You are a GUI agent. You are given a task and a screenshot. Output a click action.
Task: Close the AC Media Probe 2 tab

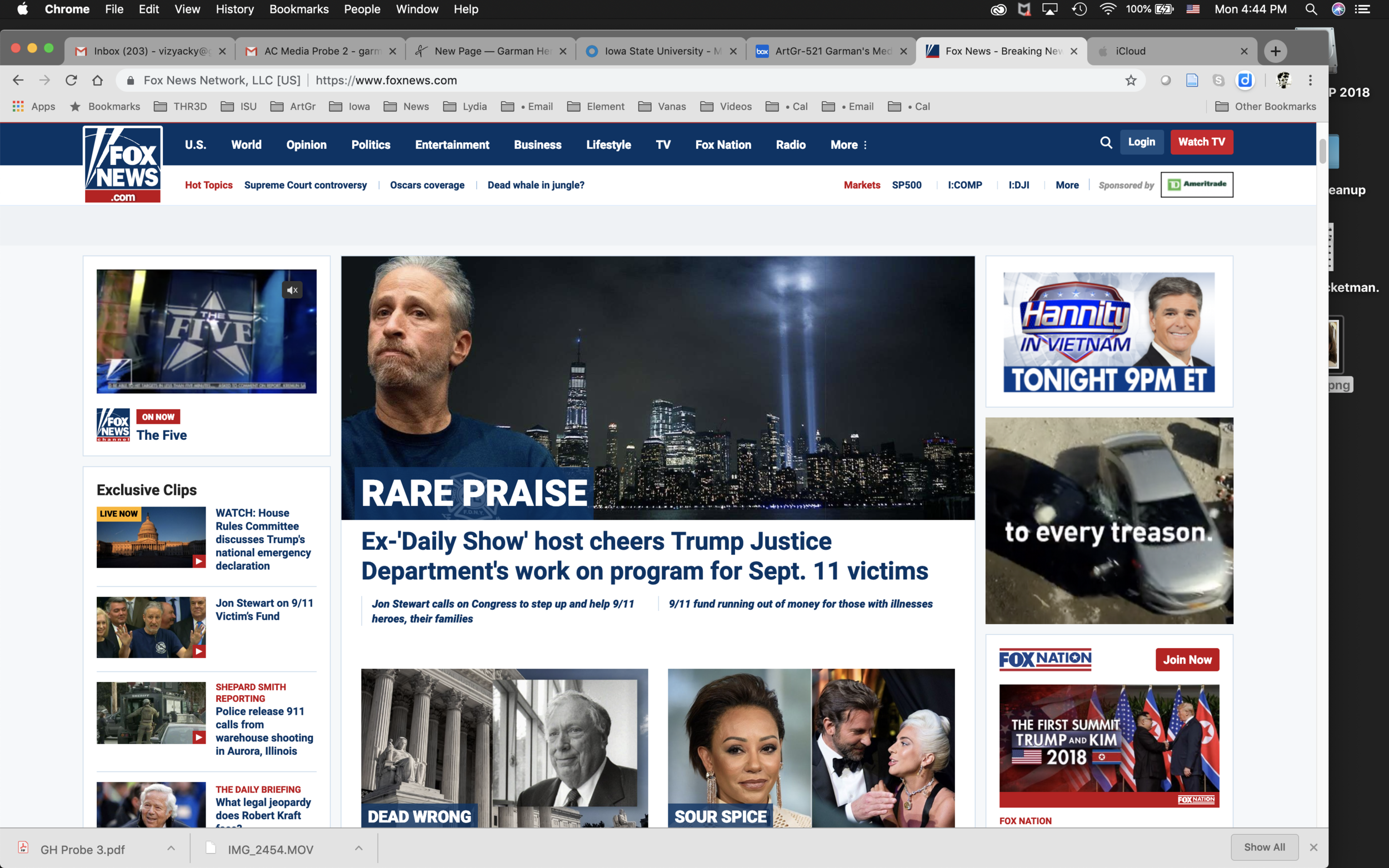point(393,51)
